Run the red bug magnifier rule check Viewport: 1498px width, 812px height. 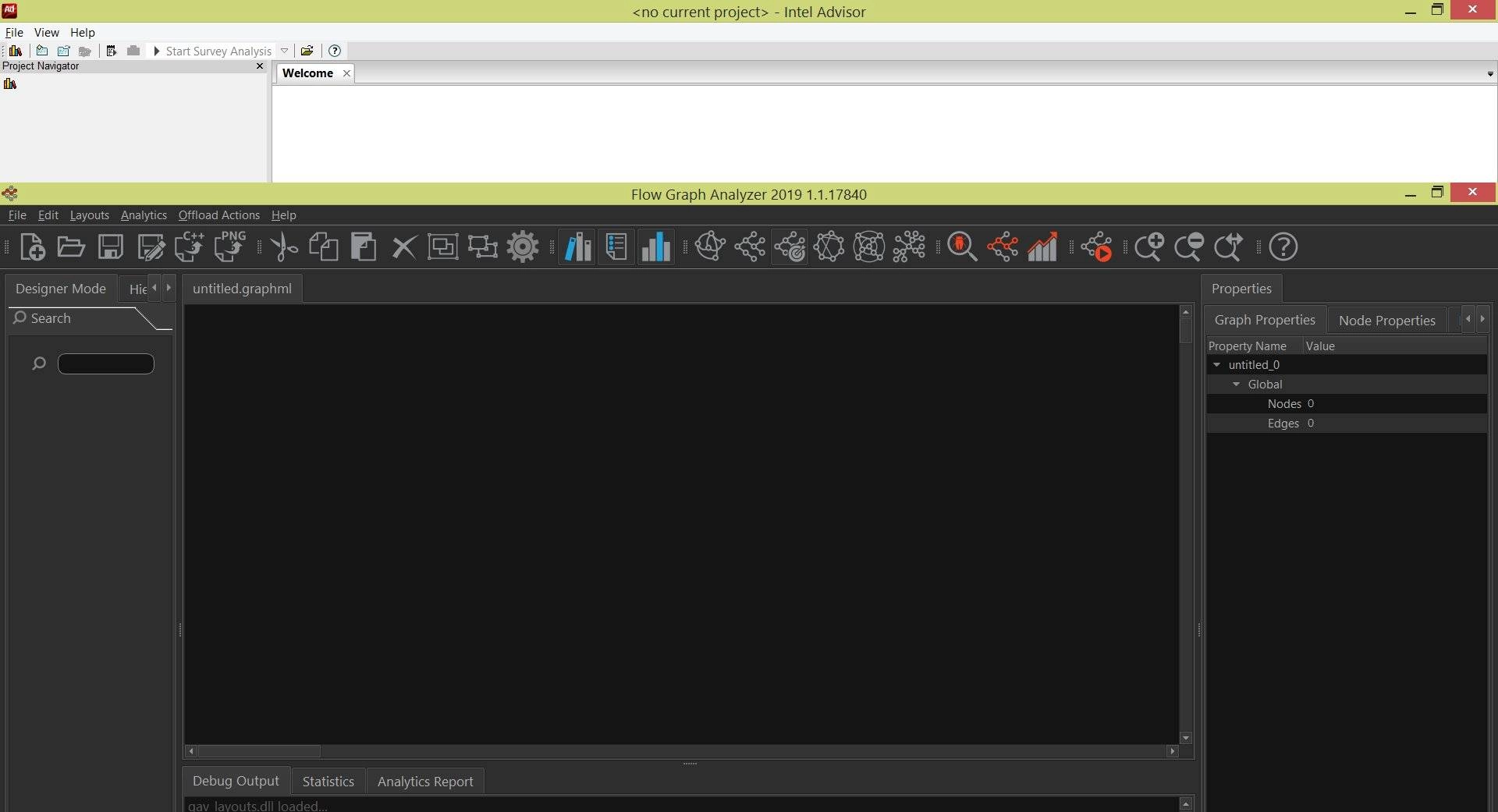pyautogui.click(x=962, y=247)
